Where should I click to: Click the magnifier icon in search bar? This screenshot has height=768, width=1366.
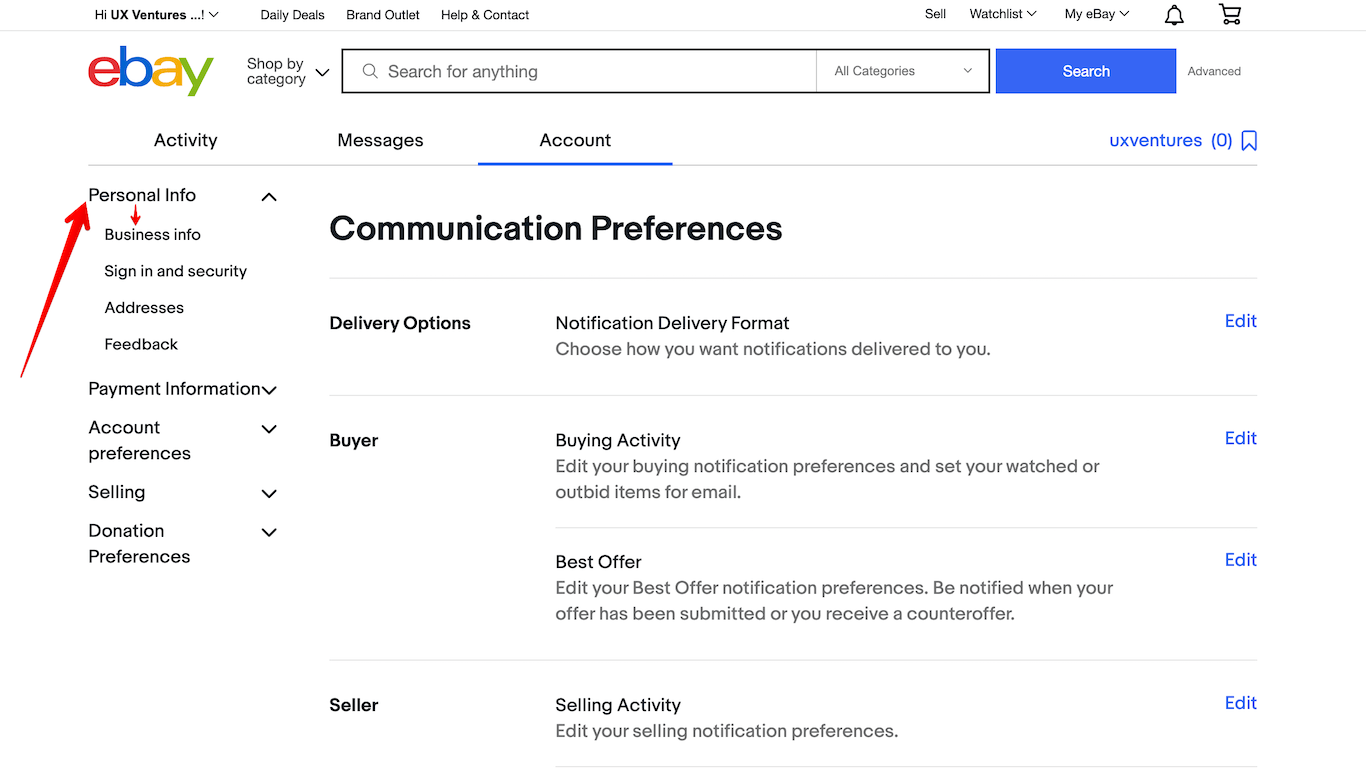coord(369,71)
